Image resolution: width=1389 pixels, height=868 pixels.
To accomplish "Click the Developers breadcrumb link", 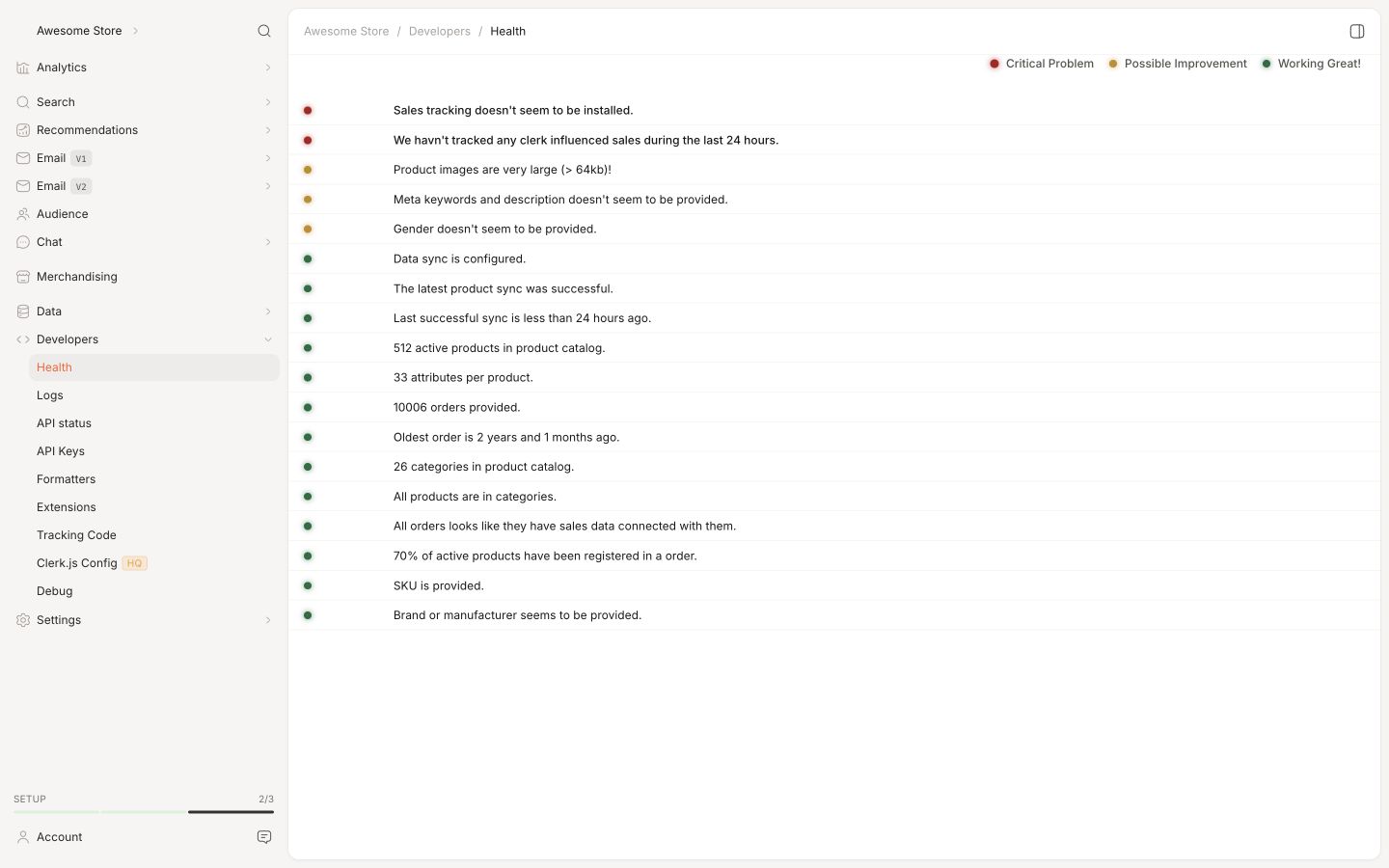I will tap(440, 32).
